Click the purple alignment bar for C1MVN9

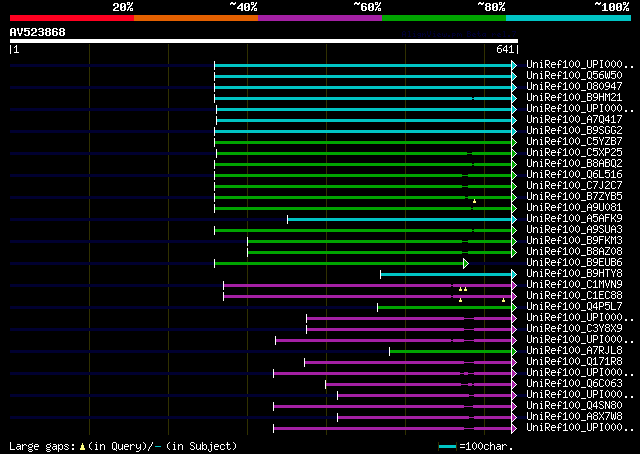pos(367,286)
